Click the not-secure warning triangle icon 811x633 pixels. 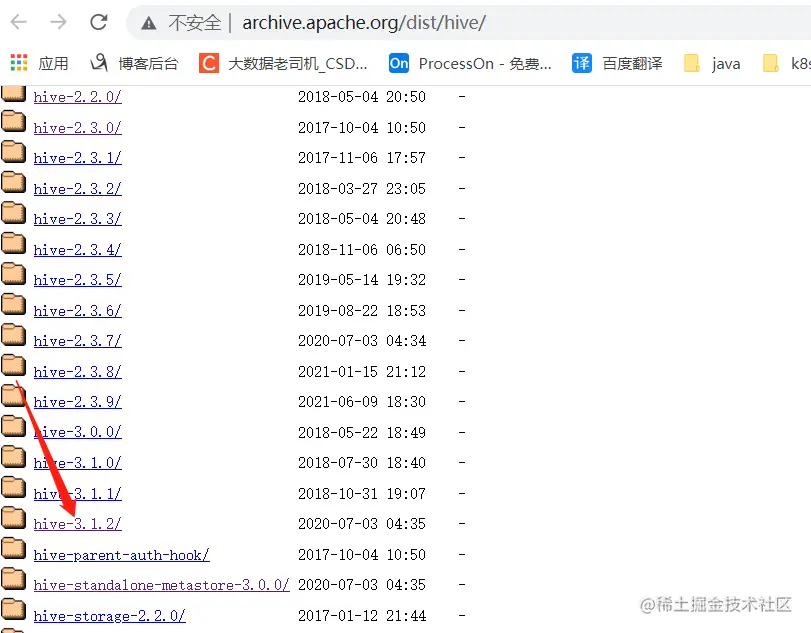(x=149, y=23)
